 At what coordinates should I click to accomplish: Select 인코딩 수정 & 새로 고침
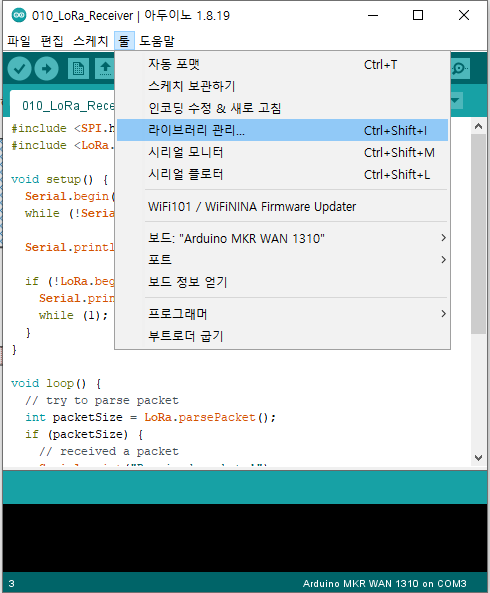point(282,108)
